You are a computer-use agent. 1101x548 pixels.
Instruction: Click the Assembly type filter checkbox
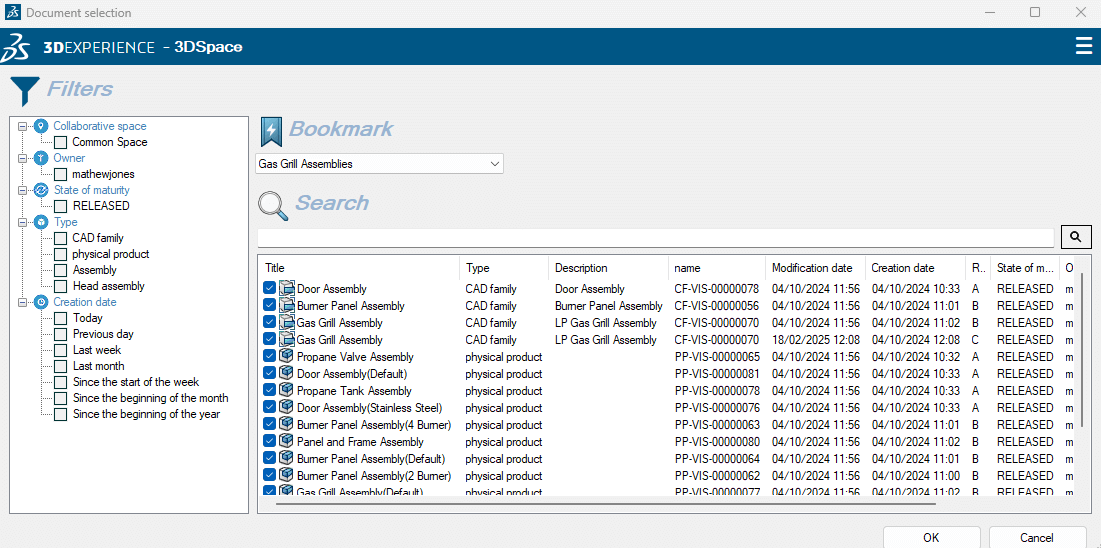click(61, 270)
